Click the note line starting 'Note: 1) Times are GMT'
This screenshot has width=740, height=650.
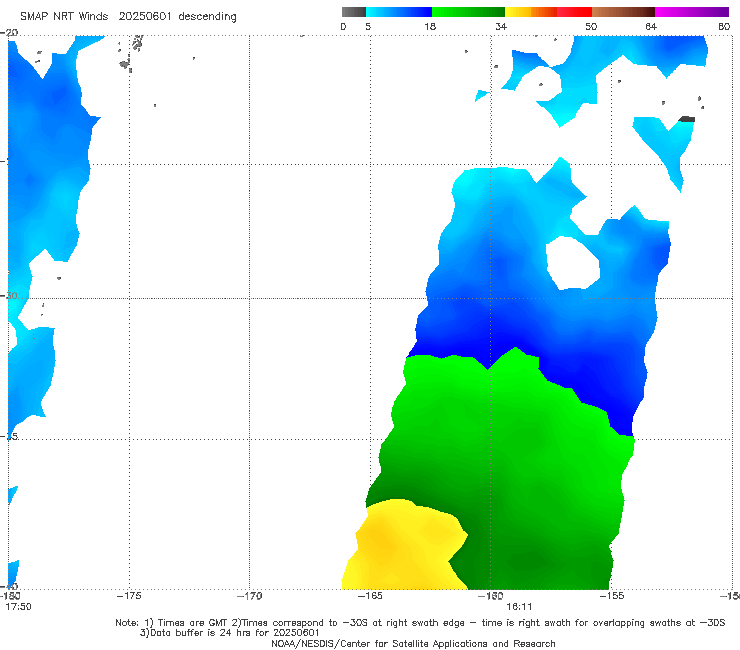(x=420, y=623)
